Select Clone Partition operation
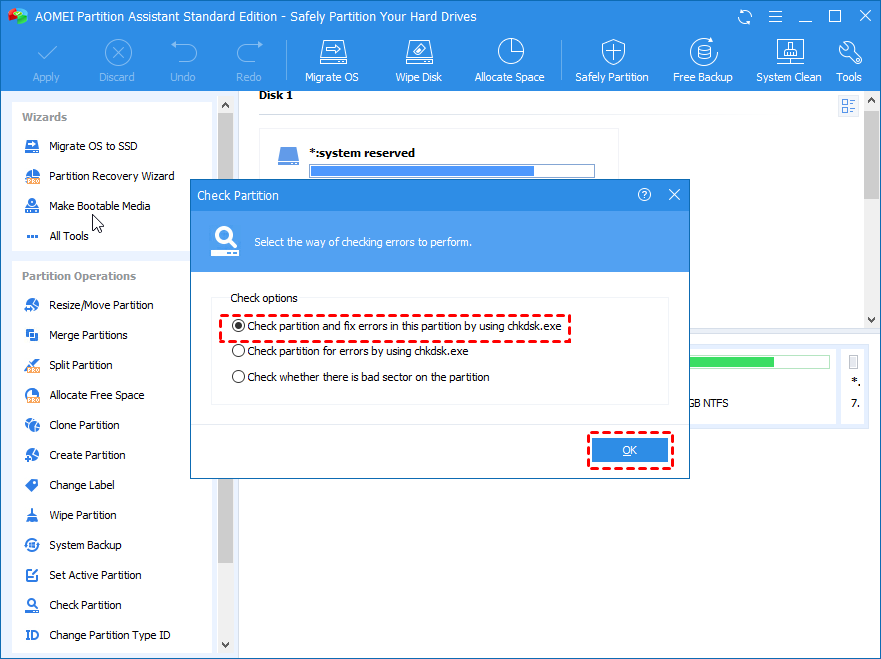Image resolution: width=881 pixels, height=659 pixels. [x=72, y=425]
